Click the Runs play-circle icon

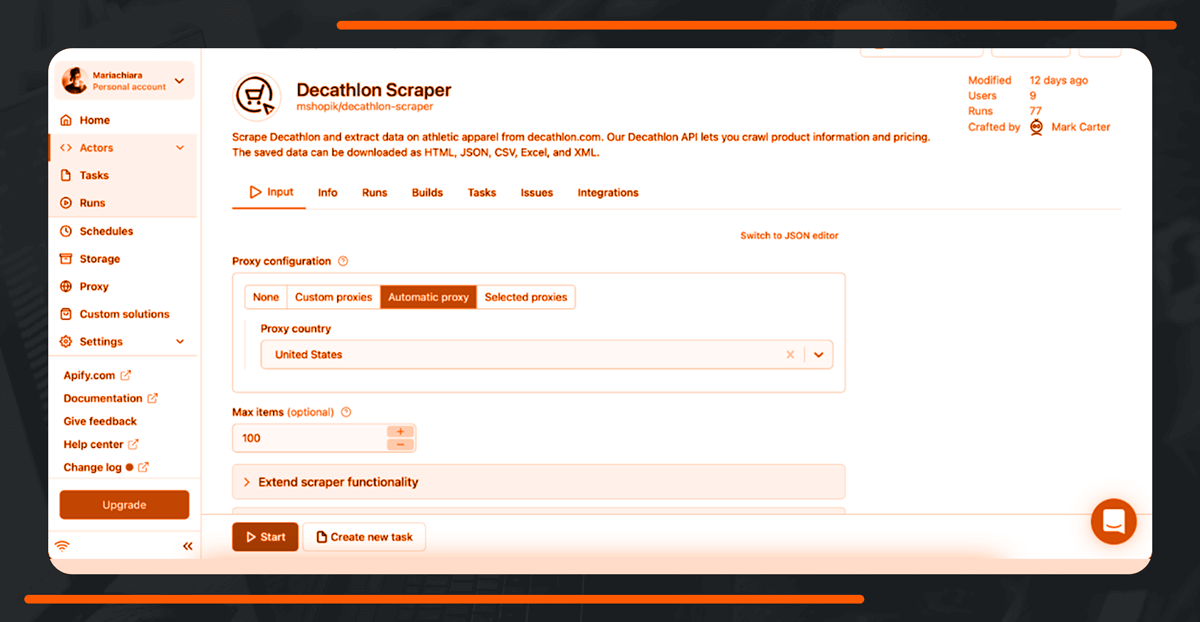[66, 203]
